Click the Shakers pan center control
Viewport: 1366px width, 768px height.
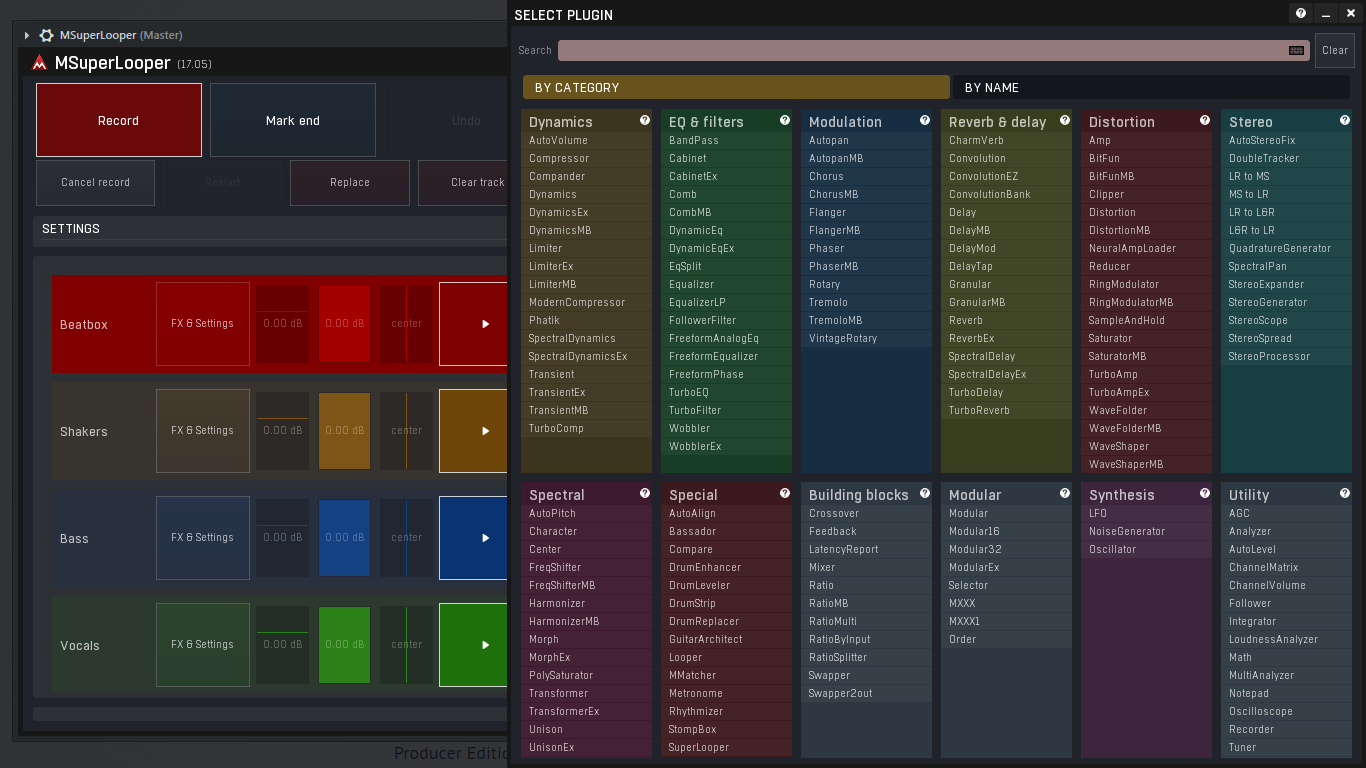[x=407, y=431]
